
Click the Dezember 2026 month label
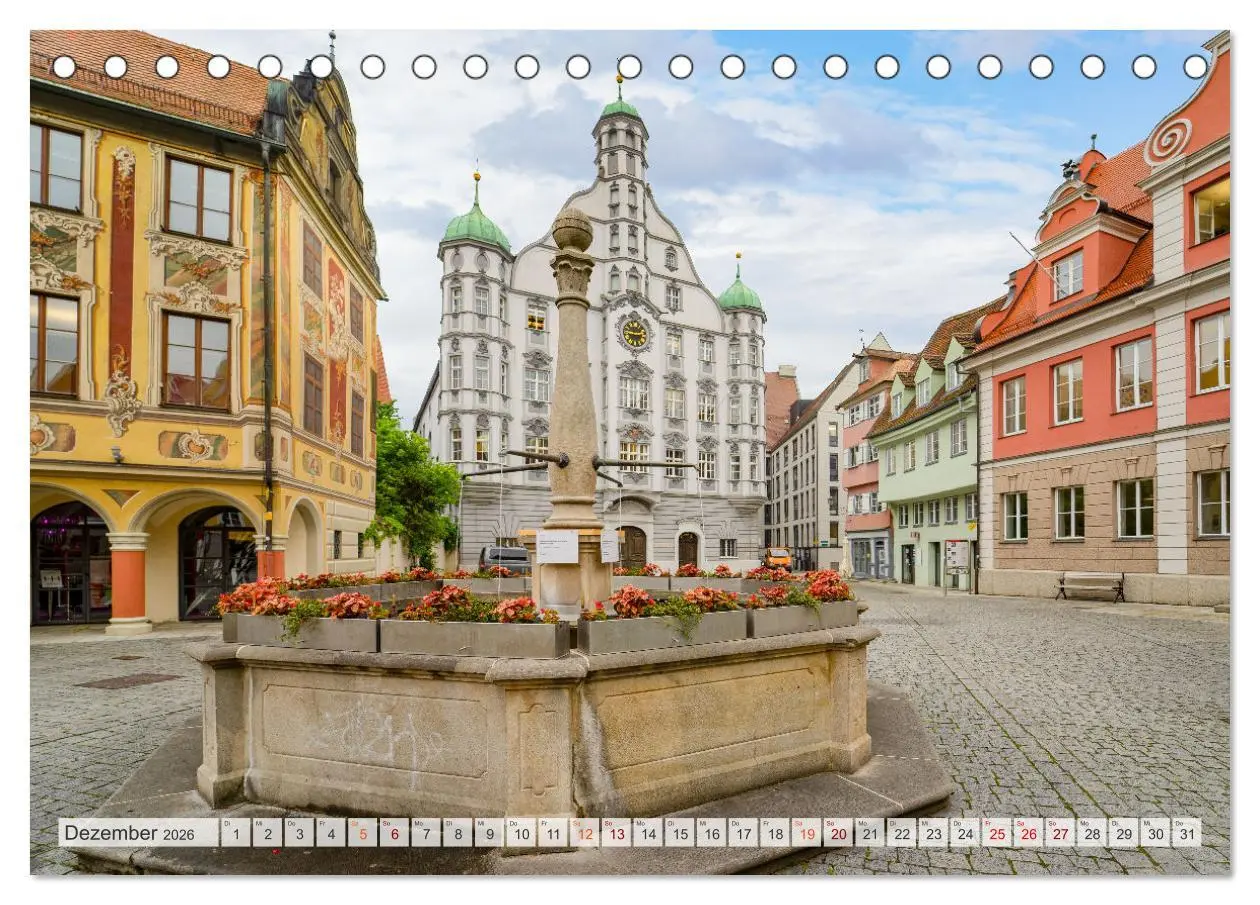pos(138,833)
